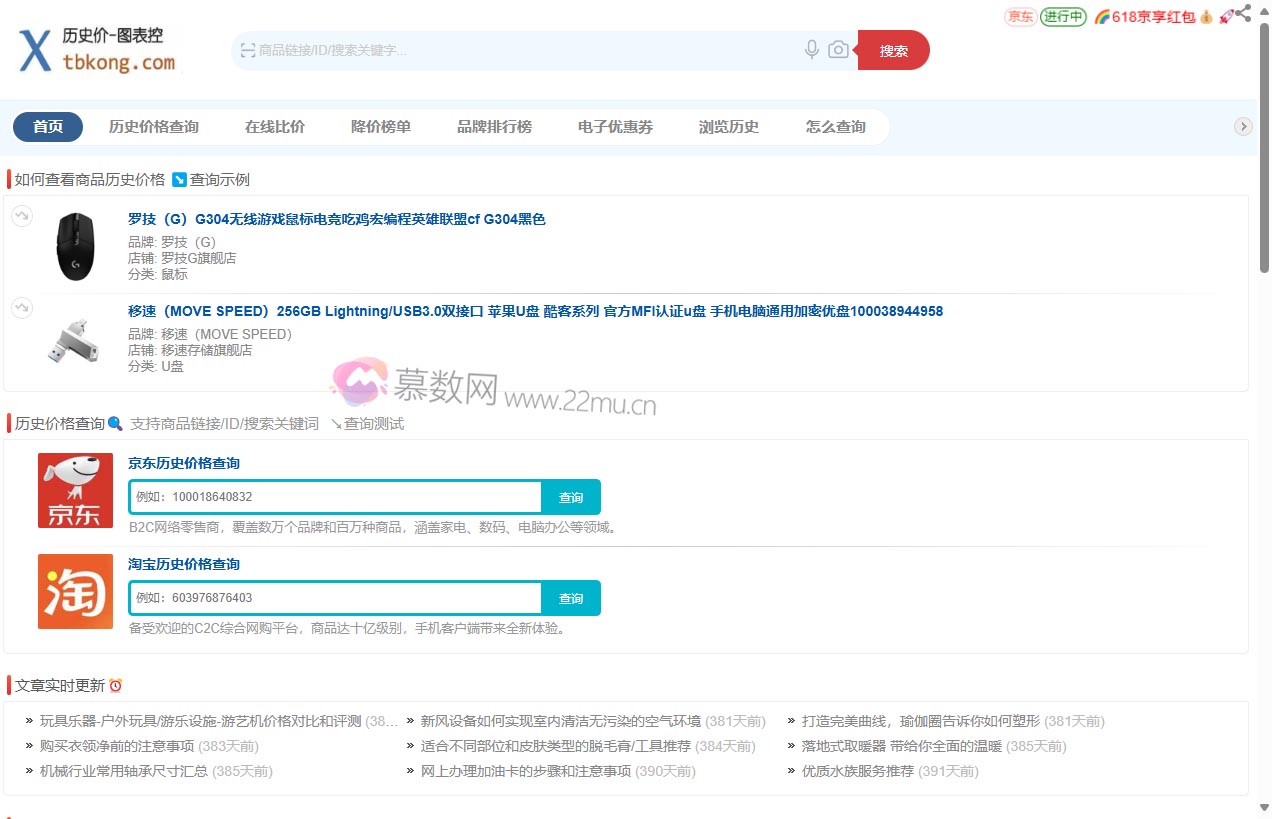Viewport: 1272px width, 819px height.
Task: Click the share icon at top right
Action: tap(1243, 13)
